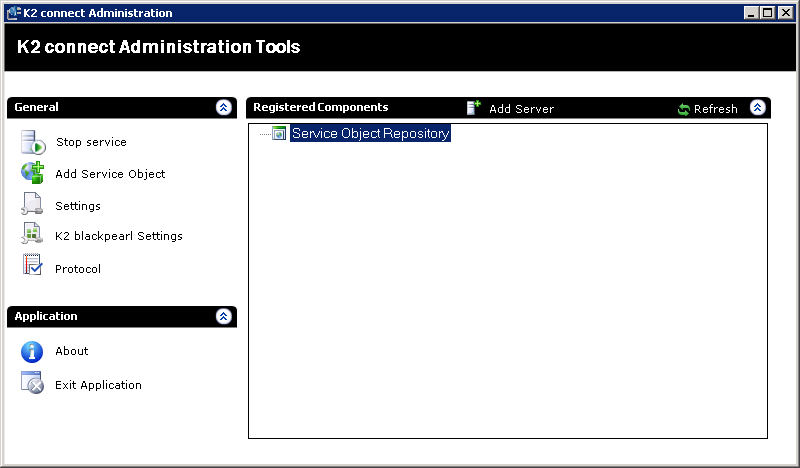This screenshot has width=800, height=468.
Task: Click the K2 blackpearl Settings icon
Action: [32, 234]
